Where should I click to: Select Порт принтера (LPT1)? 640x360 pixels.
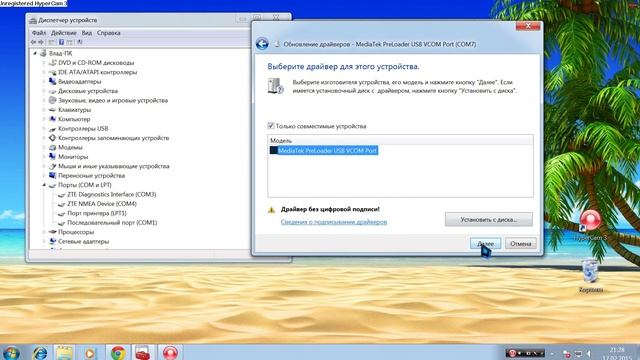click(x=97, y=213)
